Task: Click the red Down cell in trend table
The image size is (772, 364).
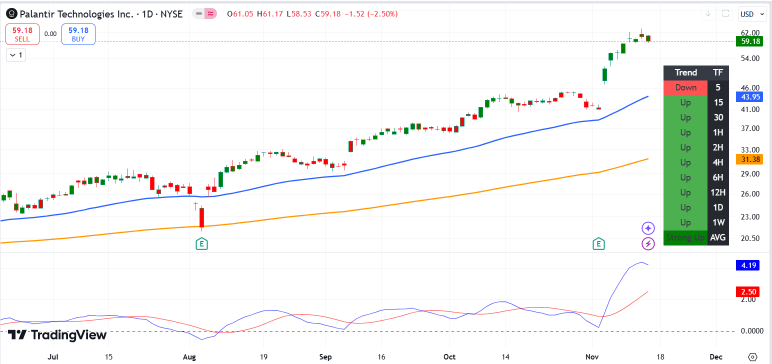Action: pos(685,88)
